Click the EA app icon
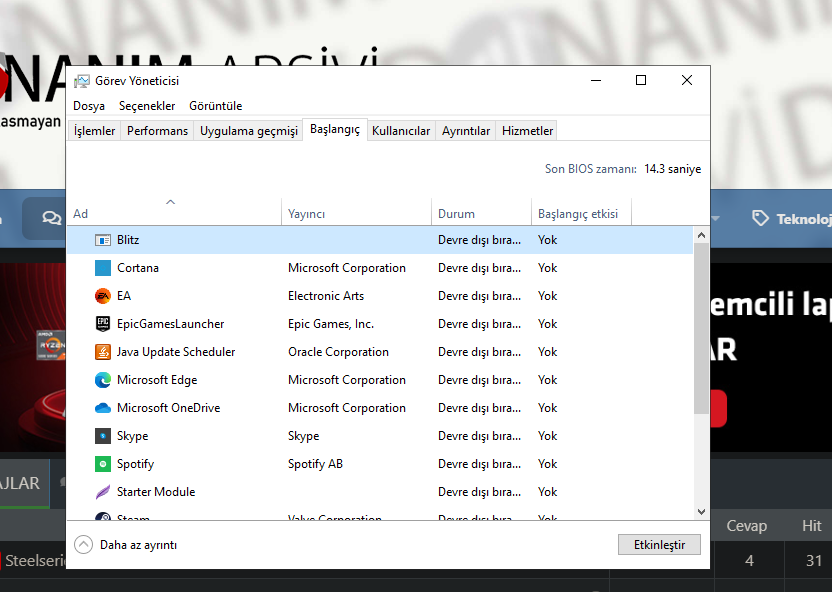832x592 pixels. [102, 296]
